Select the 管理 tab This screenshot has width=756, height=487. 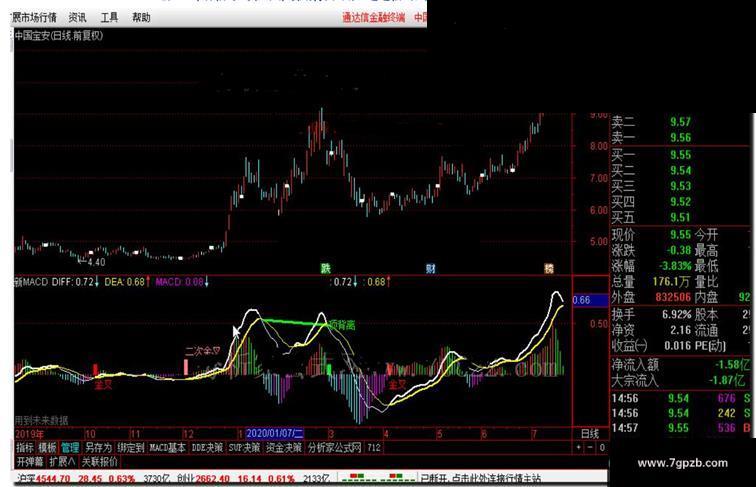point(70,447)
